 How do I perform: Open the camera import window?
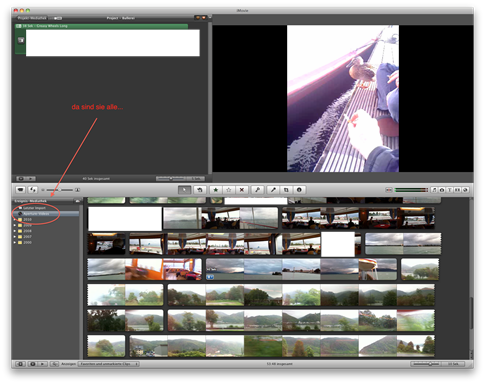[x=21, y=190]
